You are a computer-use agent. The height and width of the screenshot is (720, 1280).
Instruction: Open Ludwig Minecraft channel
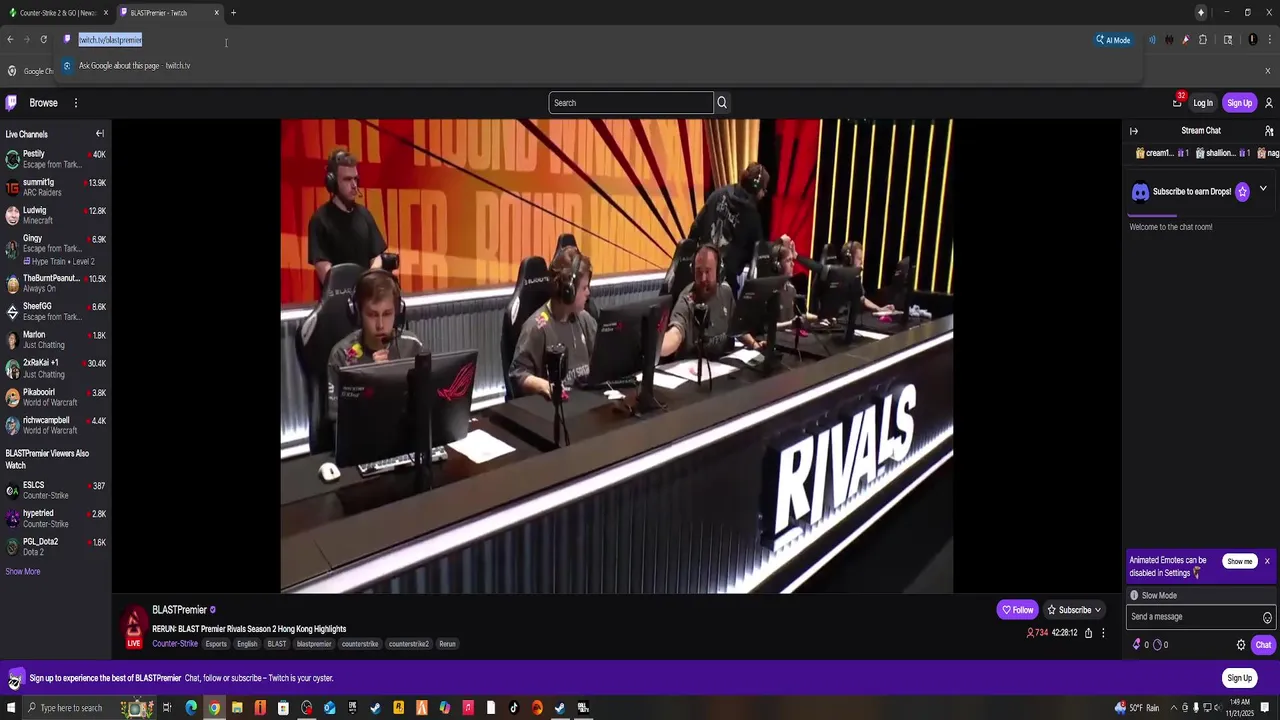click(x=55, y=216)
